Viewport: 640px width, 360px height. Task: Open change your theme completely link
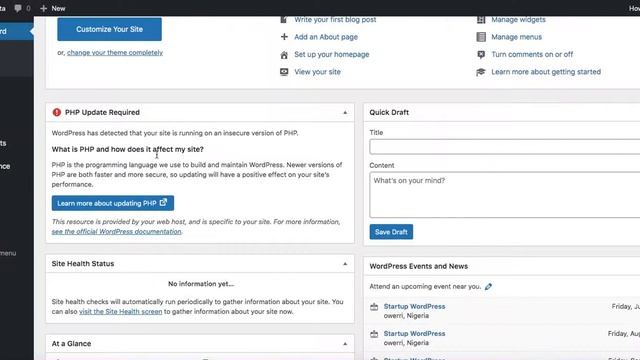[x=115, y=52]
